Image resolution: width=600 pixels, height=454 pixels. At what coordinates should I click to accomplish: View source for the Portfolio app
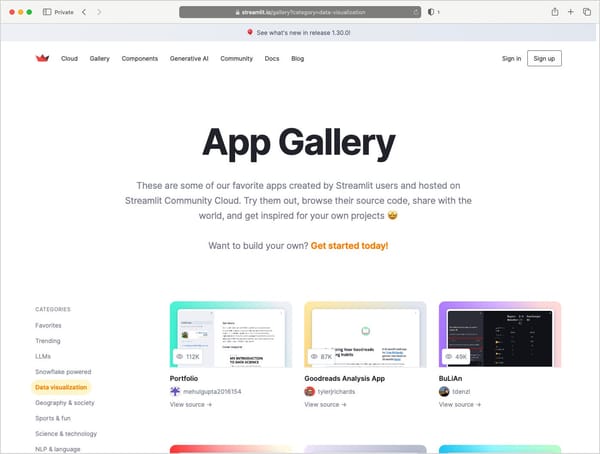tap(191, 404)
